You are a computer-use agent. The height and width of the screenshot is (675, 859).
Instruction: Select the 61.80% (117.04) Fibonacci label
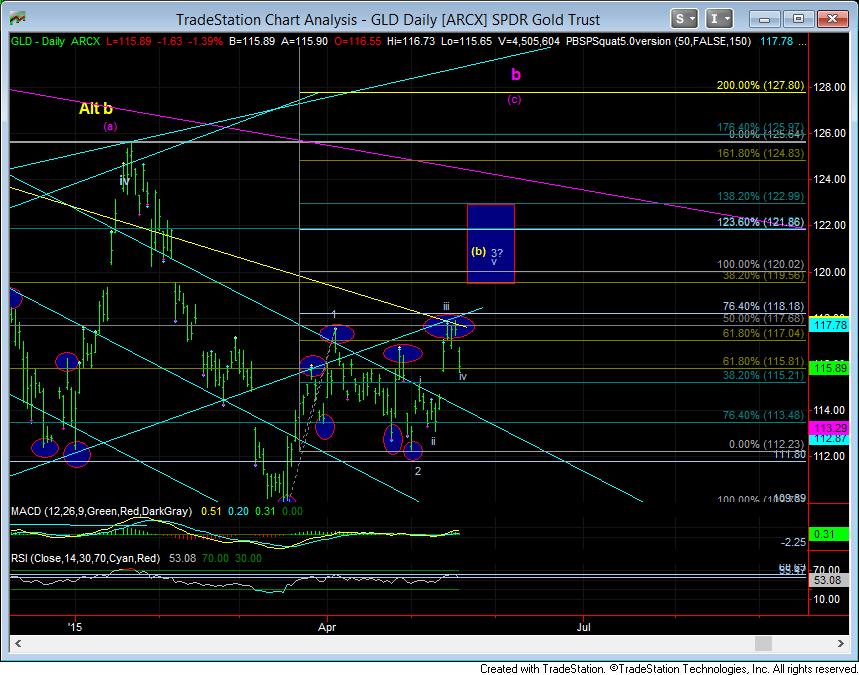[x=764, y=333]
